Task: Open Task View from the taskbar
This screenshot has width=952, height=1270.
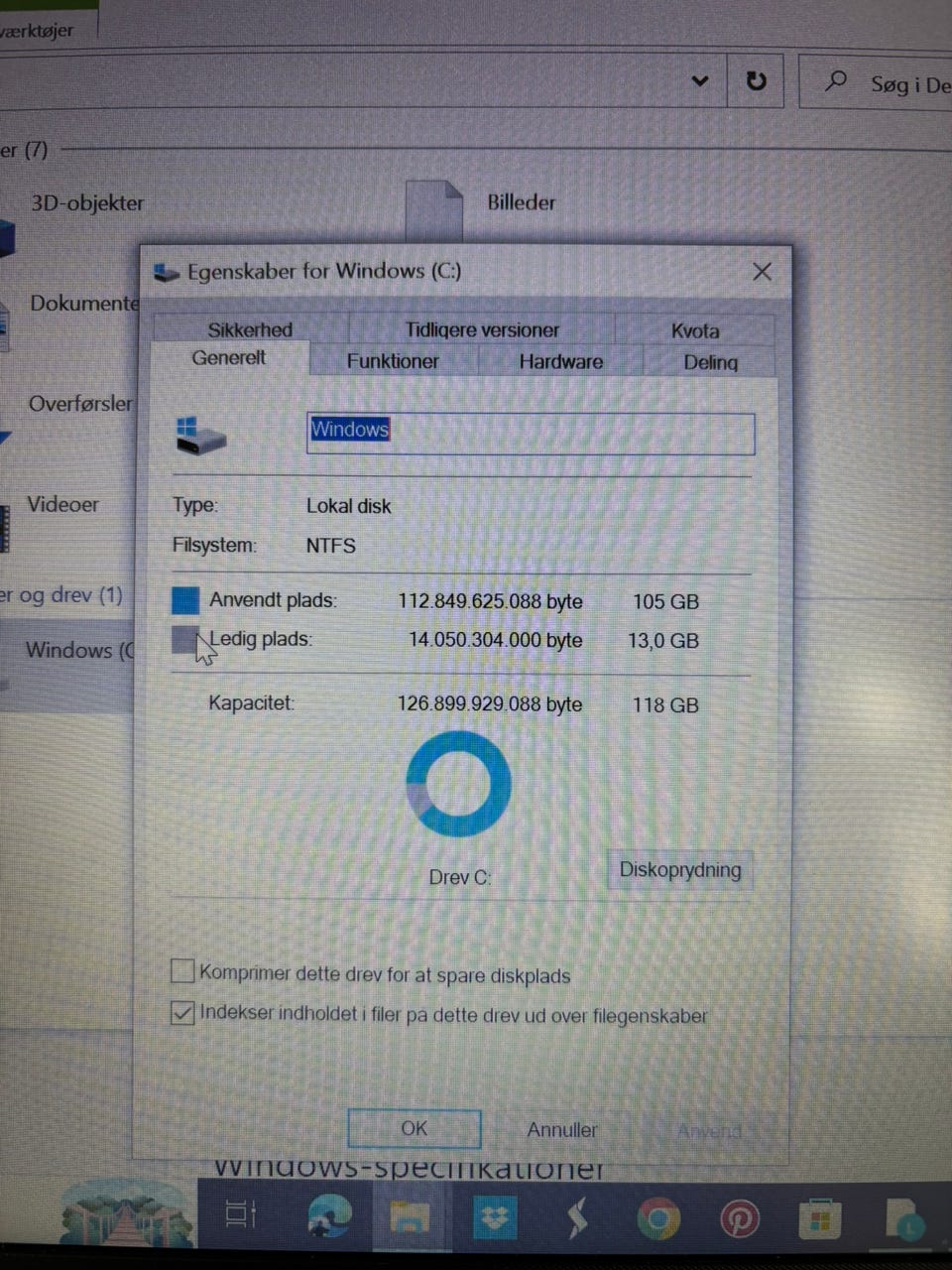Action: pyautogui.click(x=241, y=1214)
